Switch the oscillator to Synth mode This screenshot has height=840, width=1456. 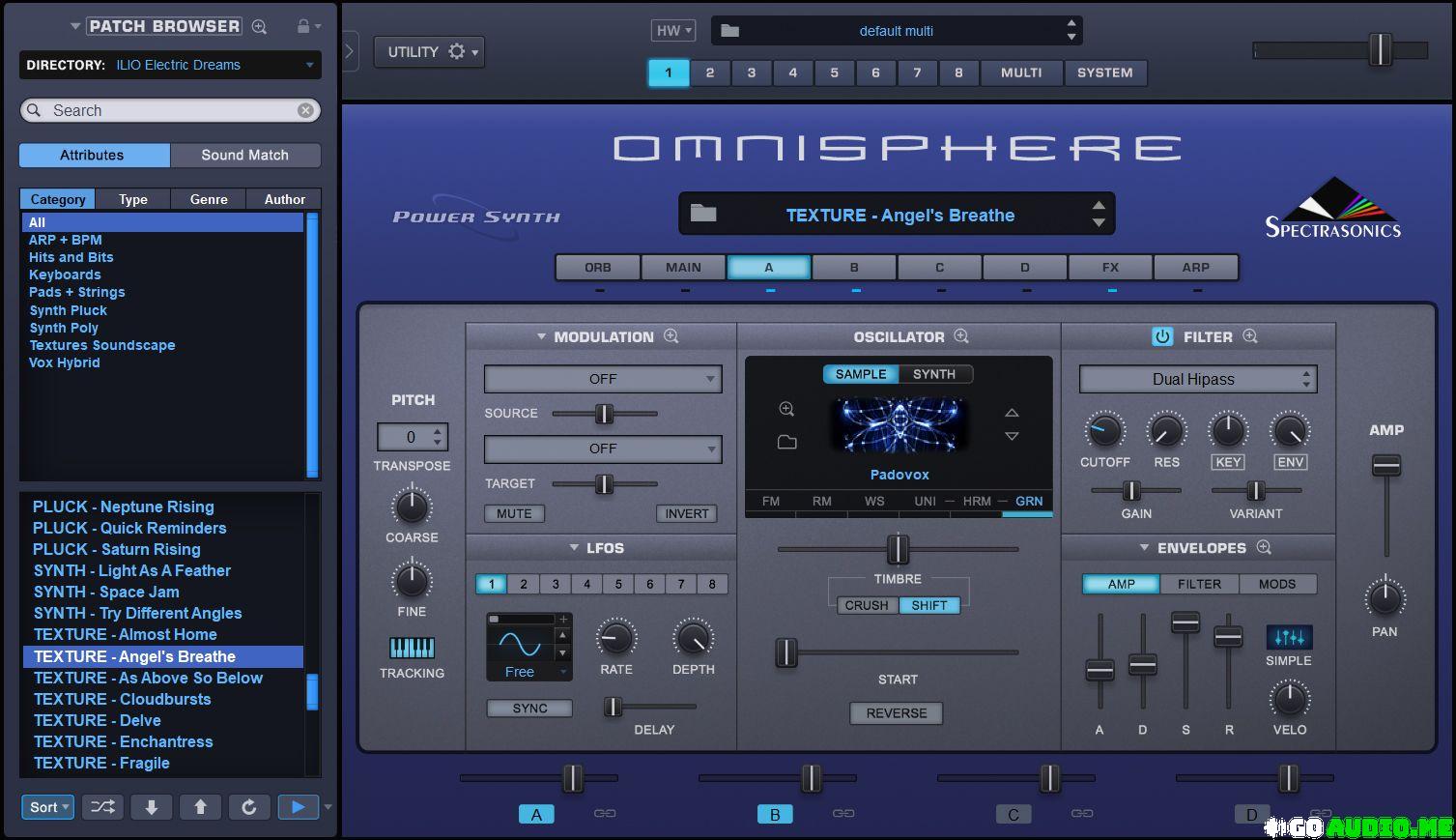point(933,374)
